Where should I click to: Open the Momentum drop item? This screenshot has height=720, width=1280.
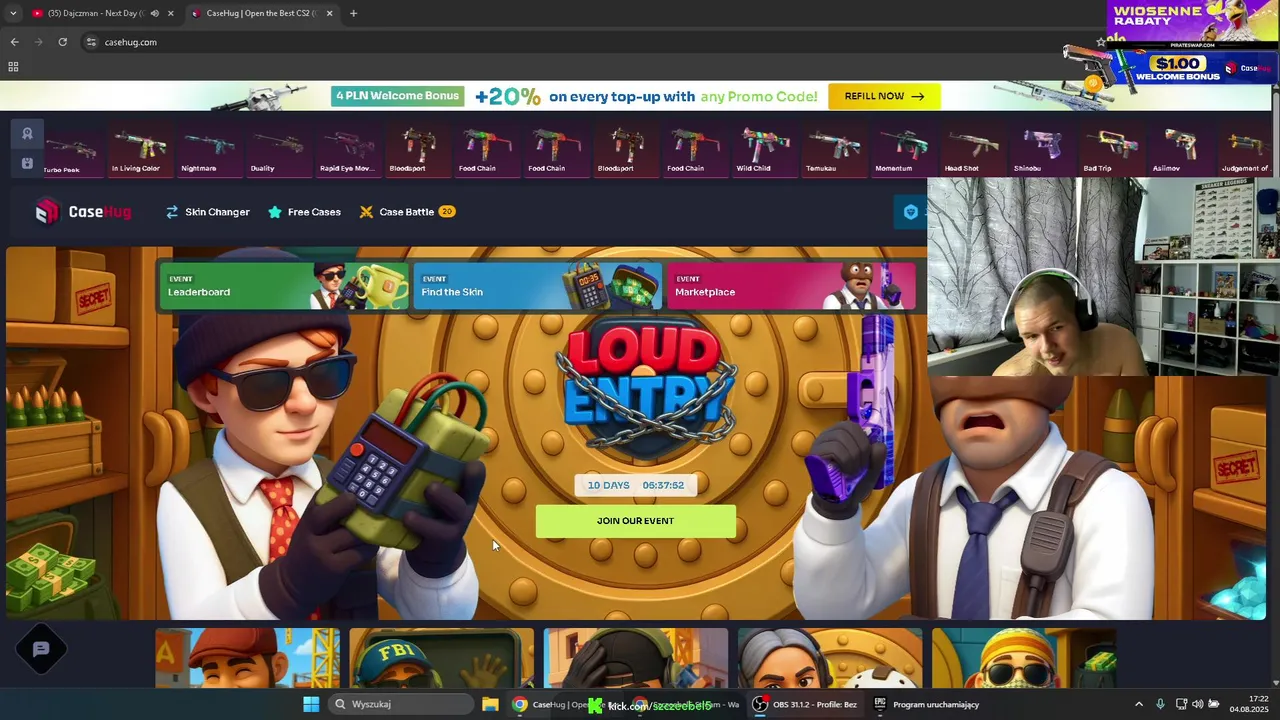pyautogui.click(x=903, y=150)
